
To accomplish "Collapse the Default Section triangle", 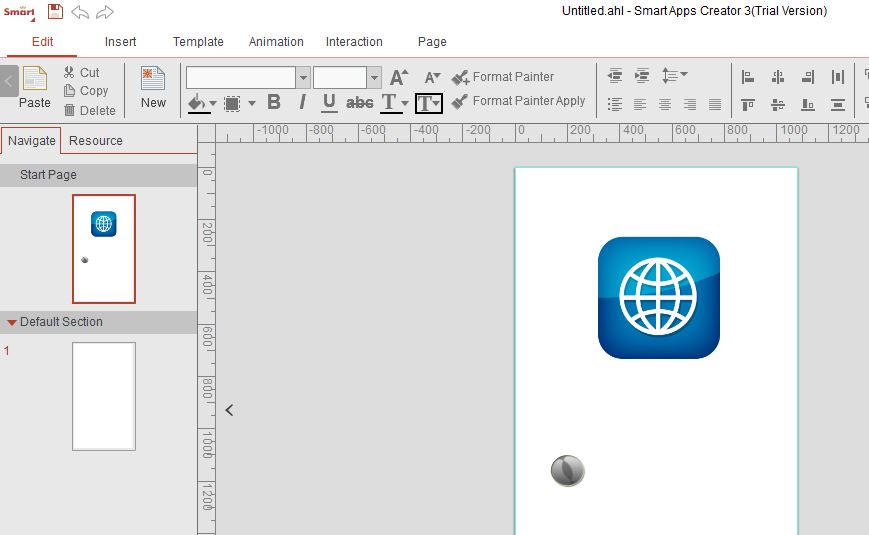I will [11, 322].
